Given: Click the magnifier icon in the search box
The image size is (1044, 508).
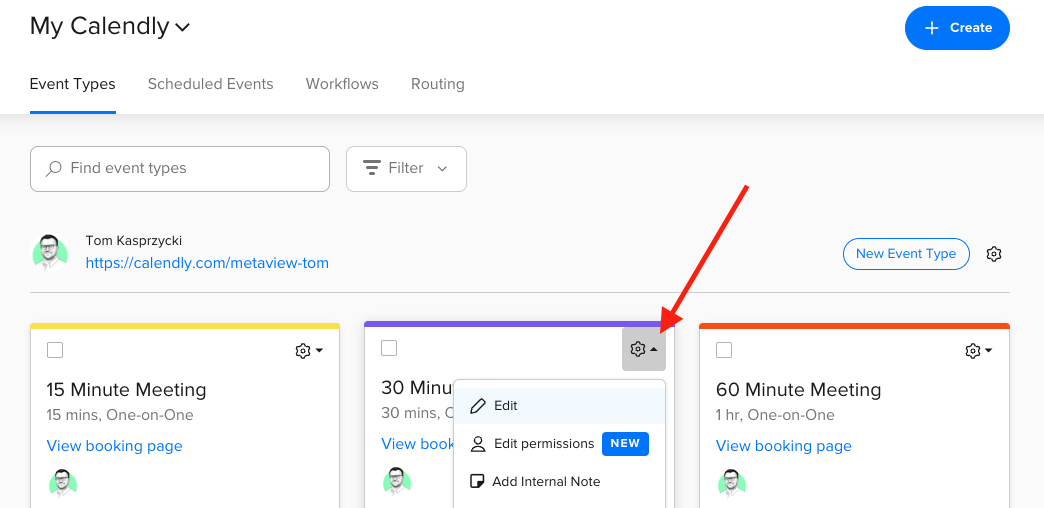Looking at the screenshot, I should (54, 169).
